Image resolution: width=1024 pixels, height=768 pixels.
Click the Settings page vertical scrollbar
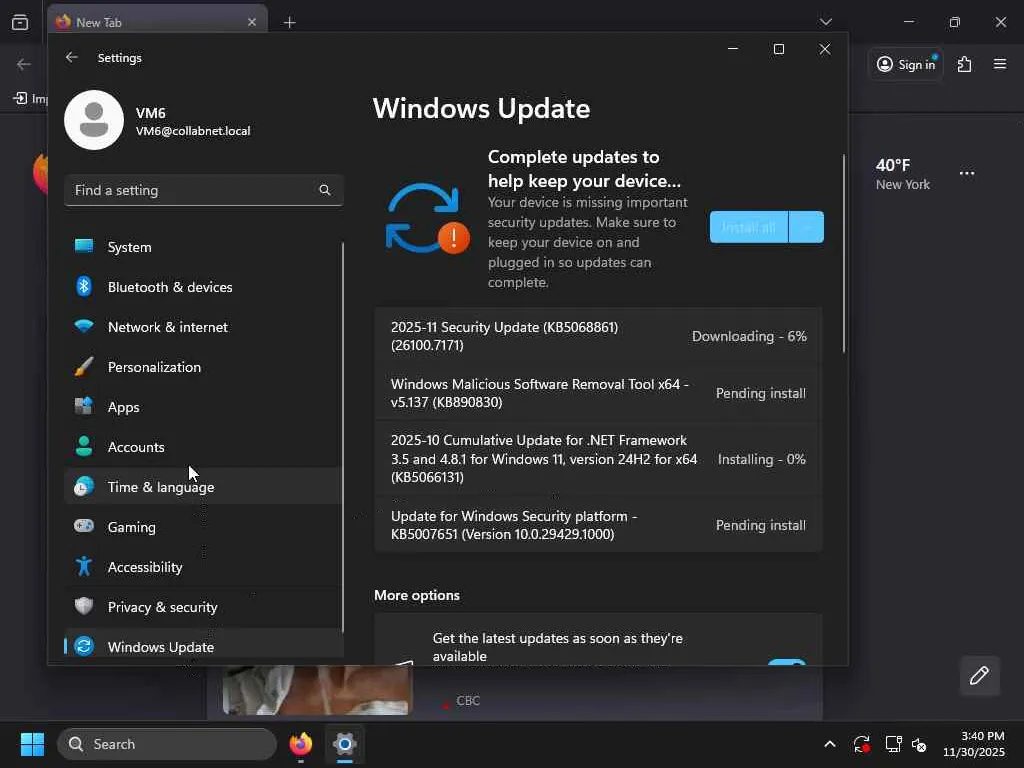click(844, 253)
